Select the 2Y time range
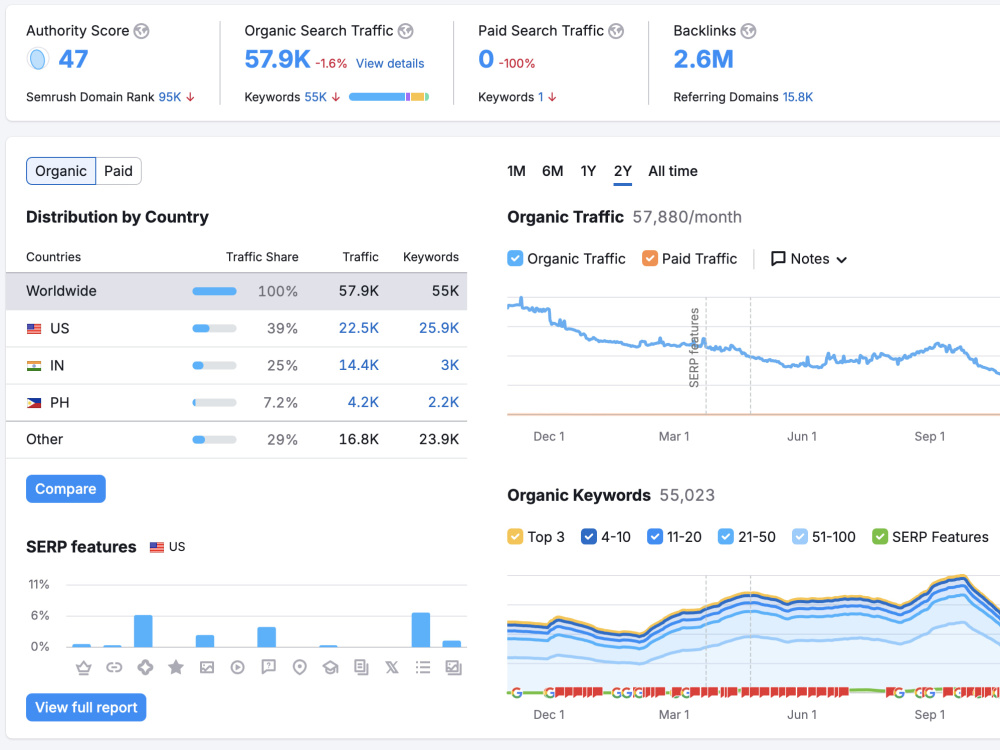The image size is (1000, 750). [622, 171]
